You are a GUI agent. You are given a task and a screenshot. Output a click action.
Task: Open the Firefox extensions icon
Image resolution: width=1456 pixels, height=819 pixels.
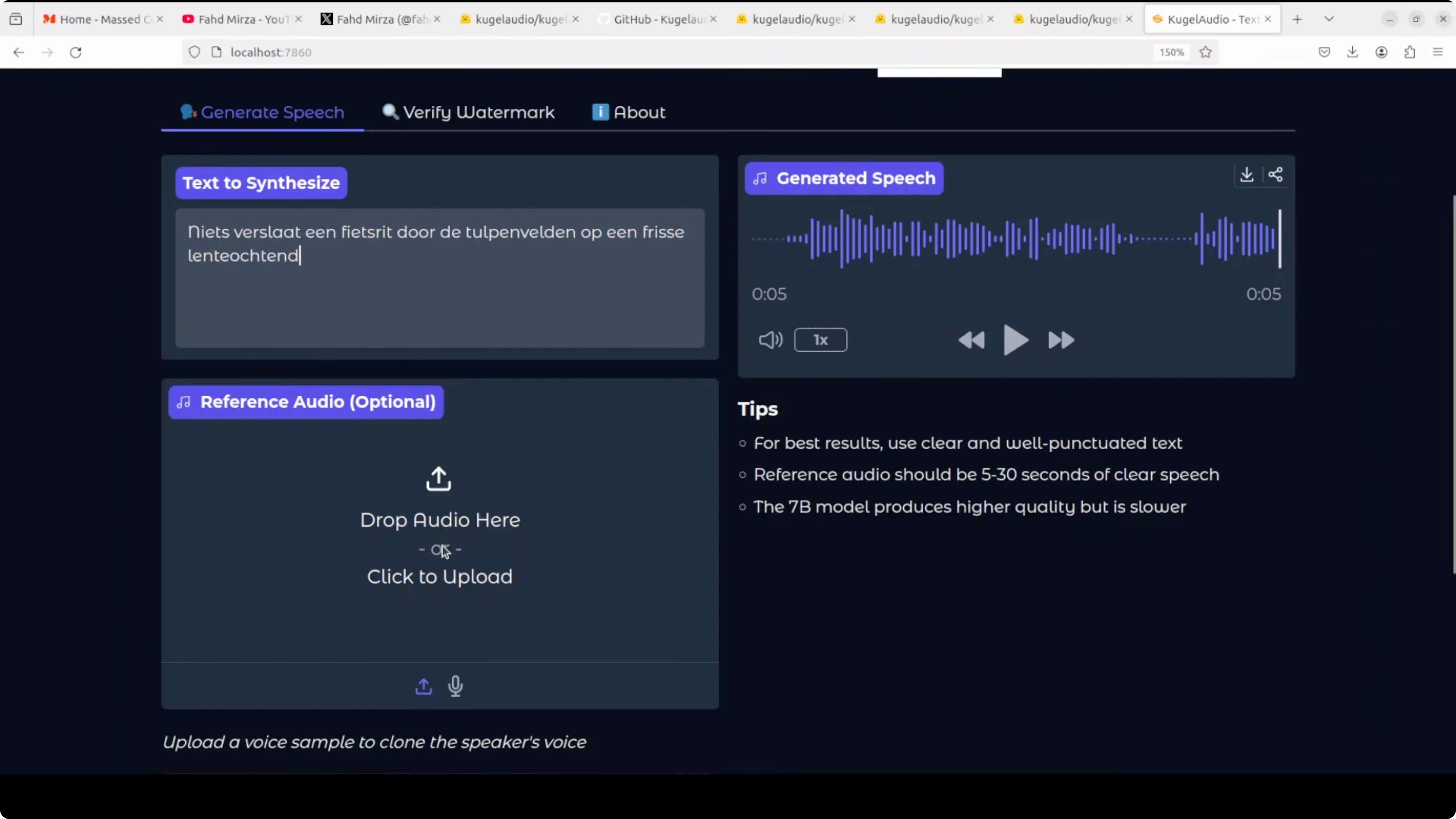pyautogui.click(x=1410, y=53)
